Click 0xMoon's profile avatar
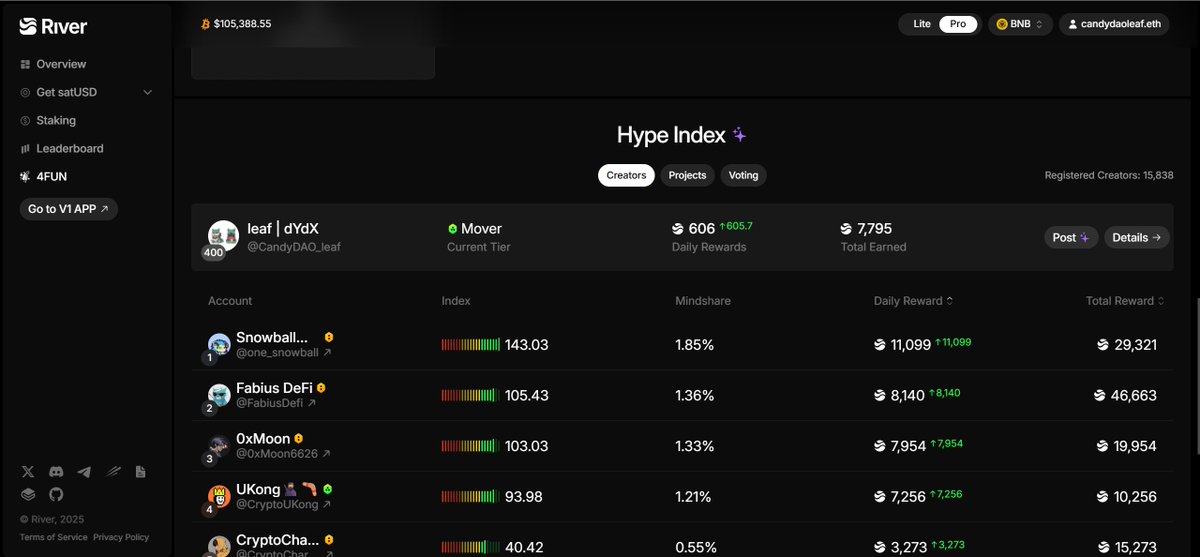This screenshot has width=1200, height=557. tap(219, 445)
